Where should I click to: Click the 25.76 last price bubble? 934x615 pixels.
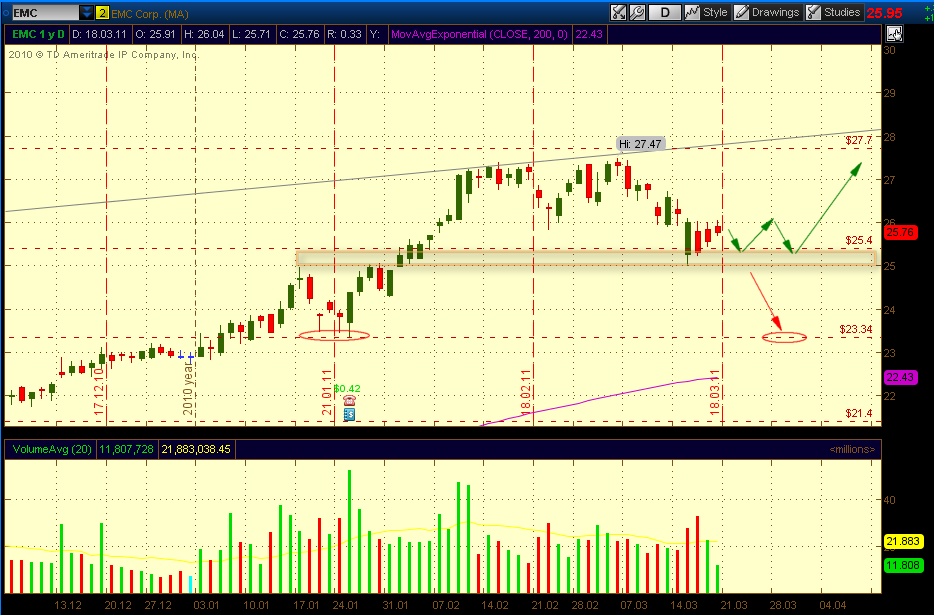click(900, 232)
